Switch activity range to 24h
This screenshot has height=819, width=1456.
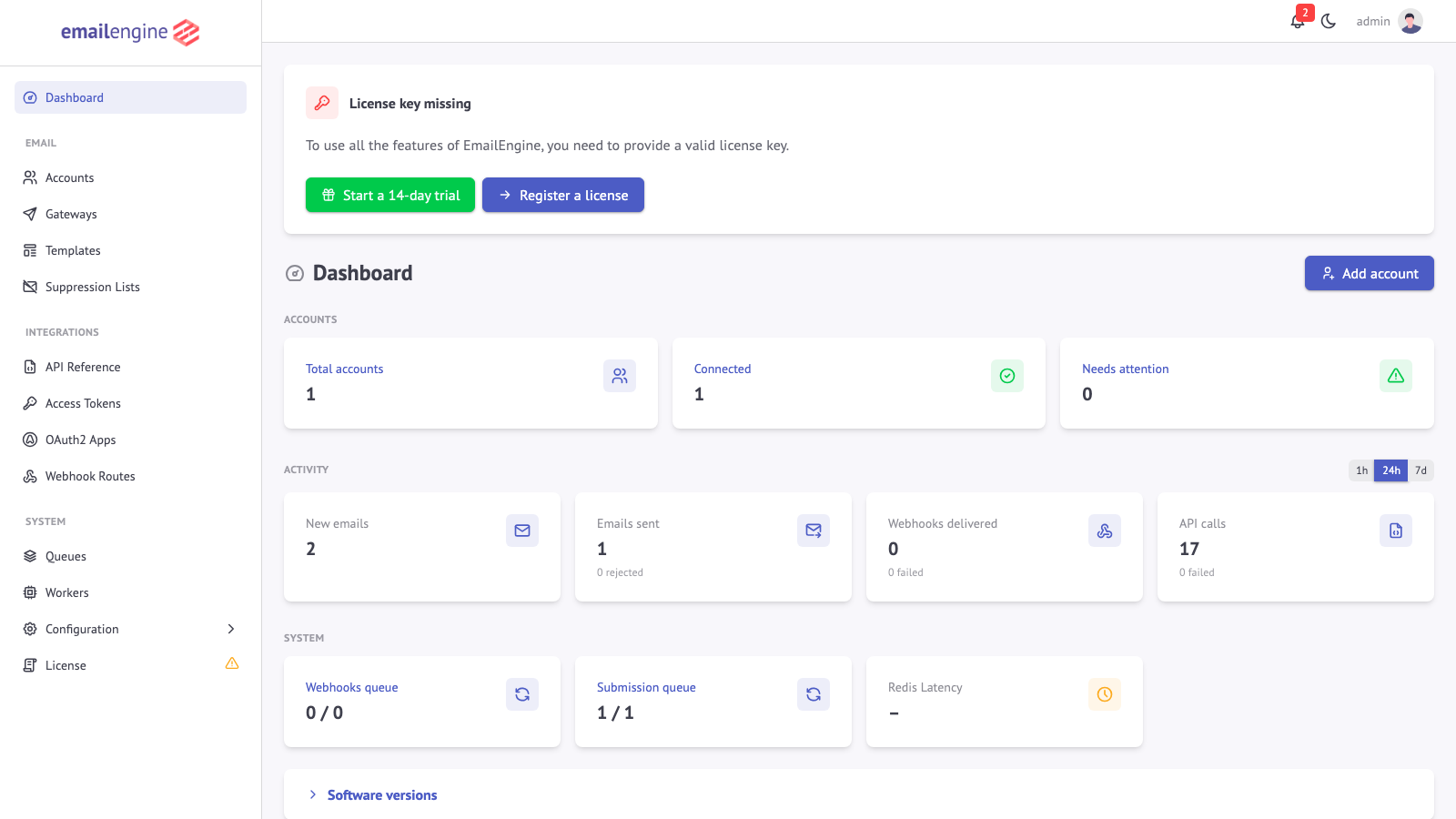pyautogui.click(x=1391, y=470)
